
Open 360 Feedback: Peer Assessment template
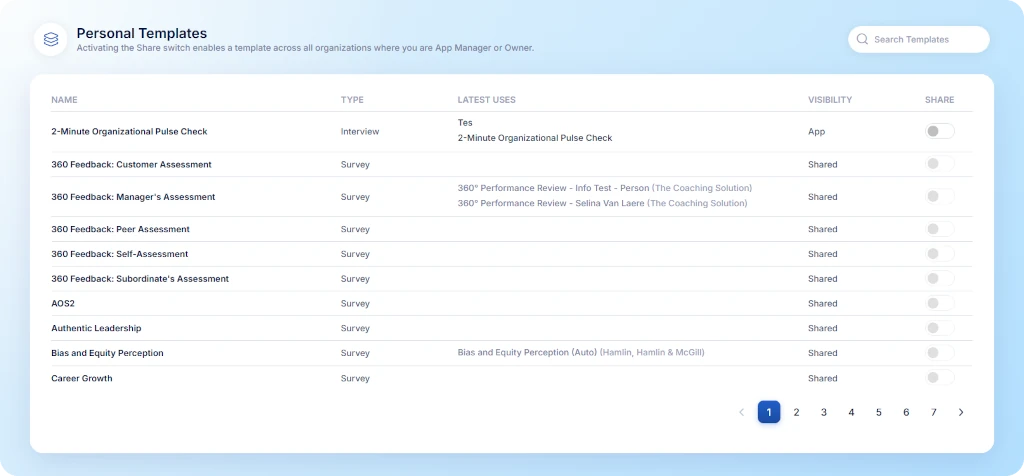coord(120,229)
